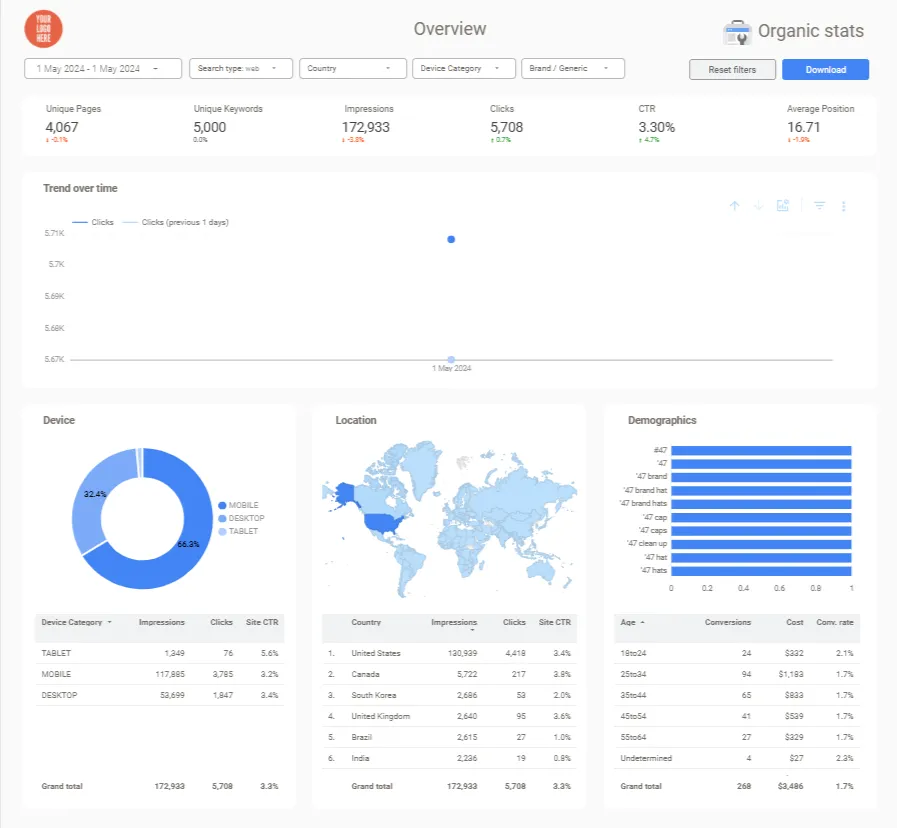Click the CTR value 3.30%
Image resolution: width=897 pixels, height=828 pixels.
click(x=657, y=127)
